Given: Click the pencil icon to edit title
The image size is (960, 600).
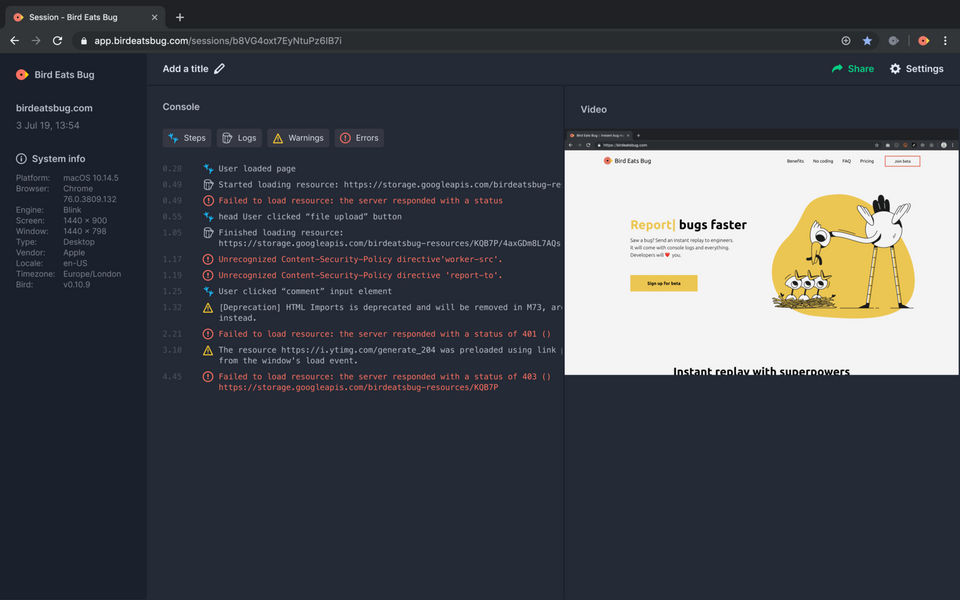Looking at the screenshot, I should (x=219, y=69).
